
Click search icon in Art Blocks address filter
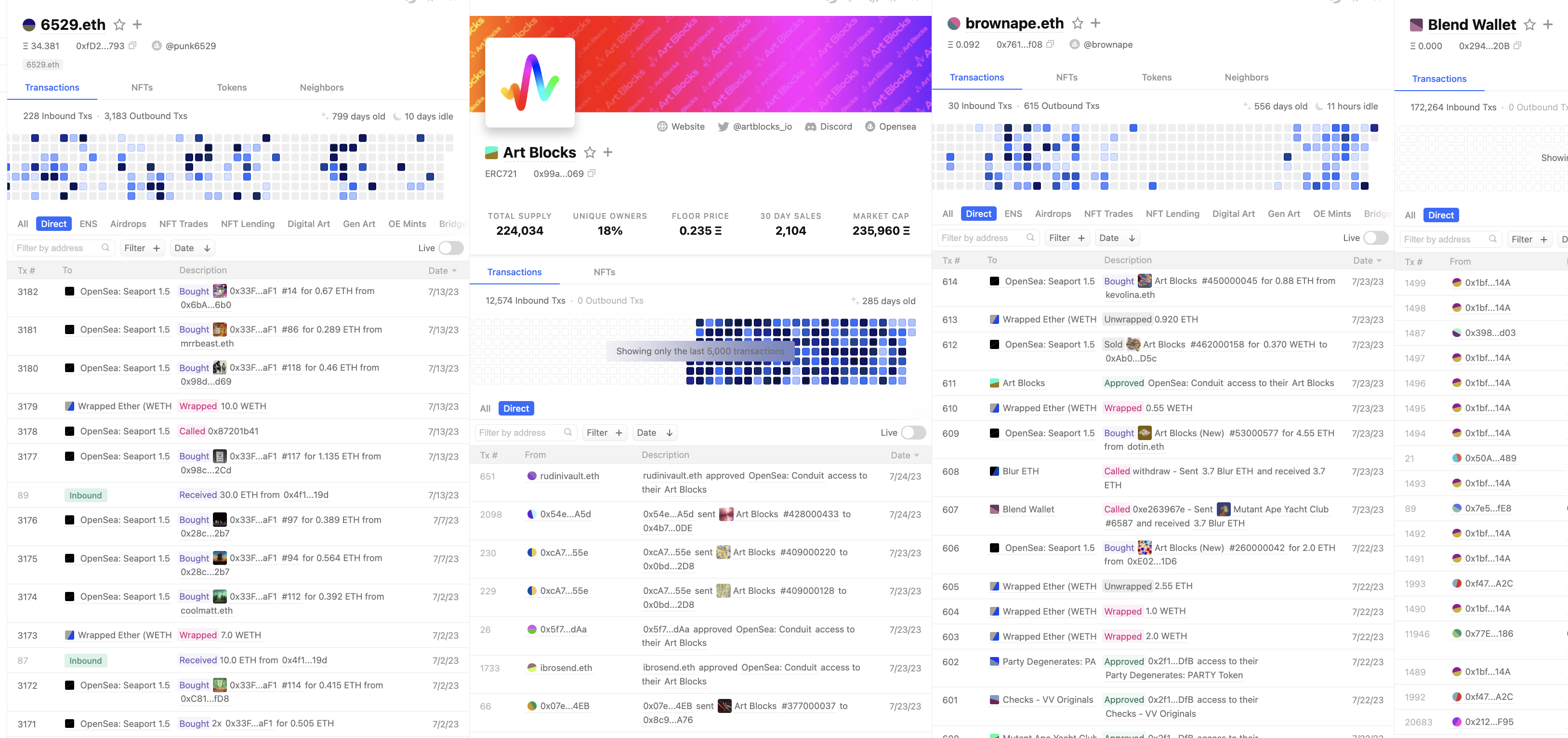point(568,432)
